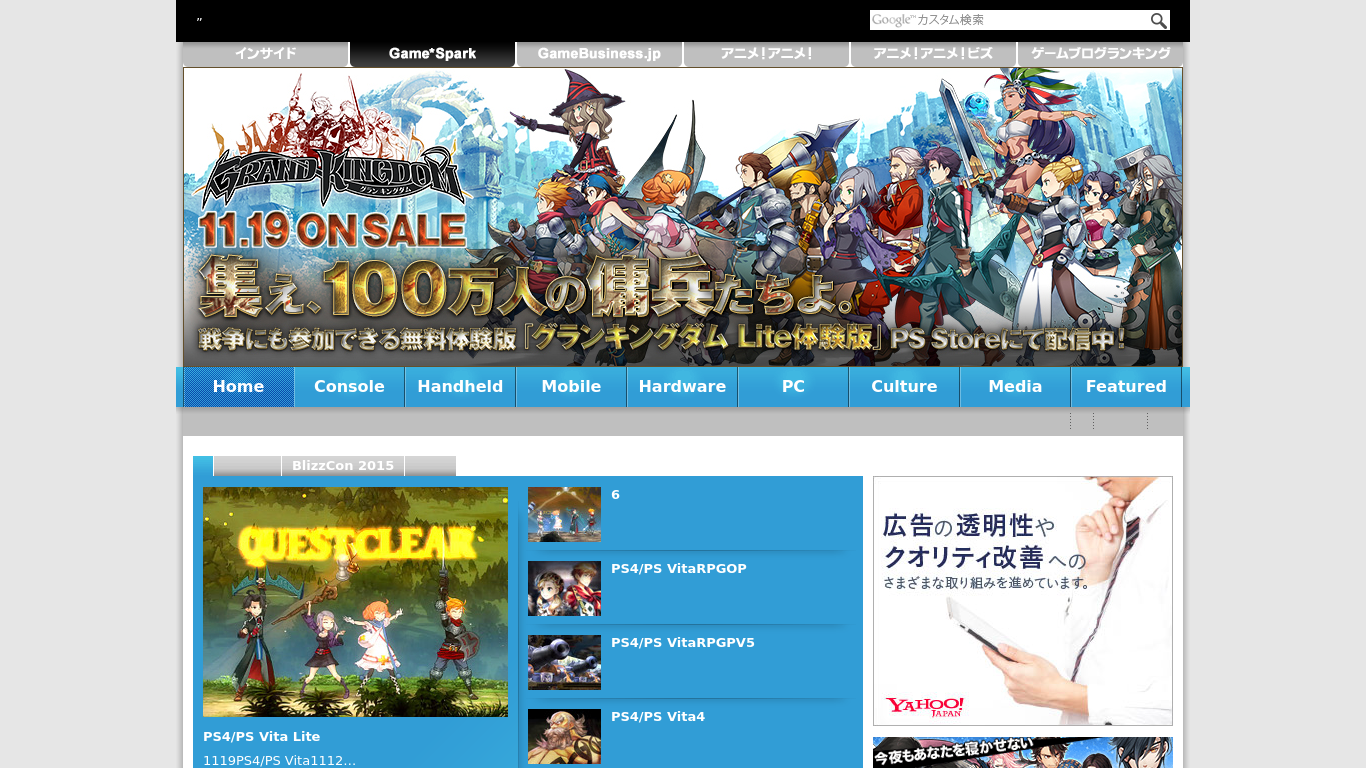Open the Mobile section
Image resolution: width=1366 pixels, height=768 pixels.
571,386
